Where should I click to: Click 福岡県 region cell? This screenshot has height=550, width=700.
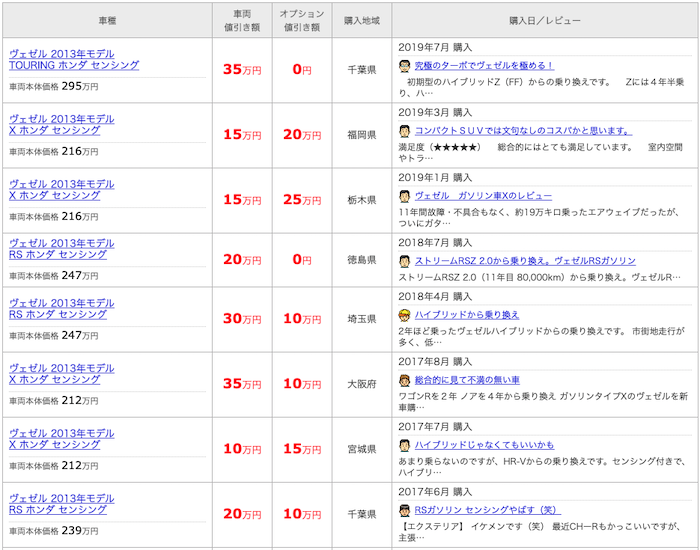click(x=362, y=135)
